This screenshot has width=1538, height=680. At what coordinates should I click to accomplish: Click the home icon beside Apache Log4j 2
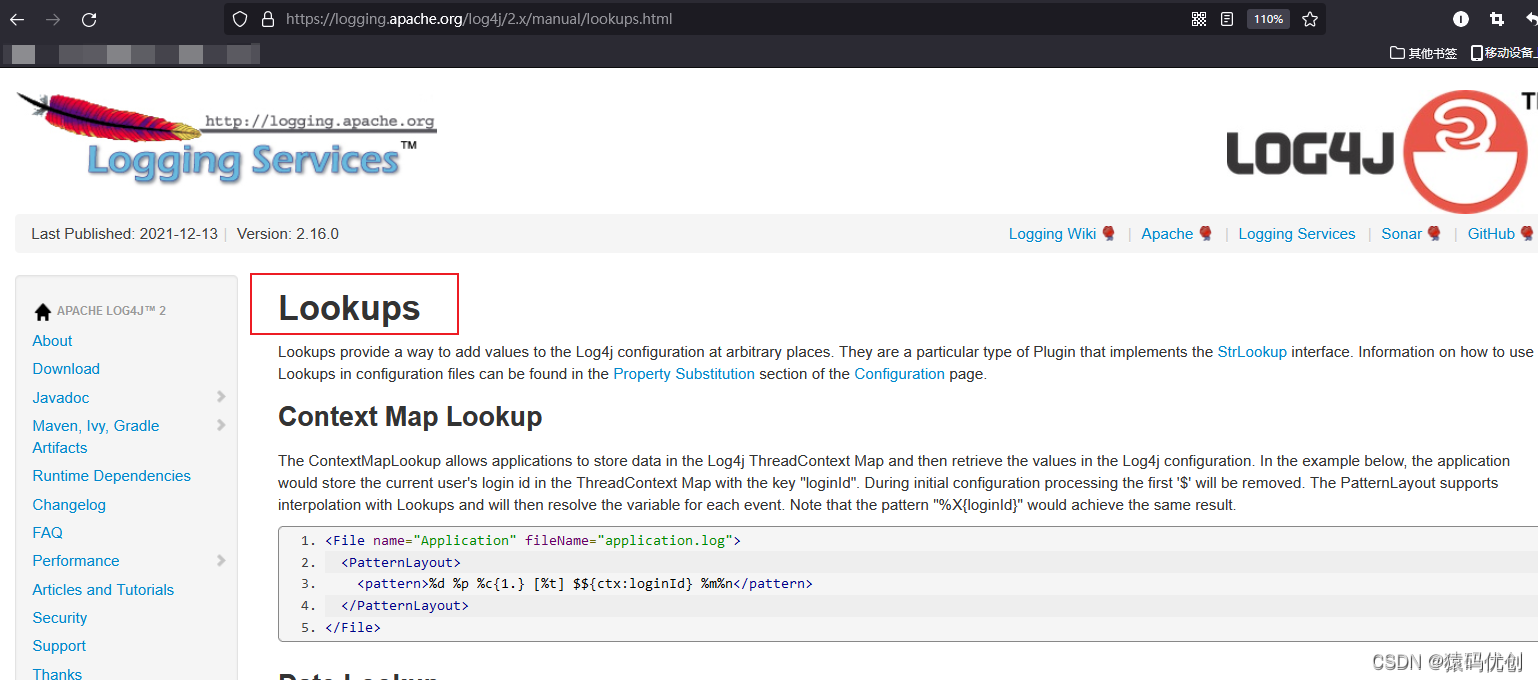(x=43, y=311)
